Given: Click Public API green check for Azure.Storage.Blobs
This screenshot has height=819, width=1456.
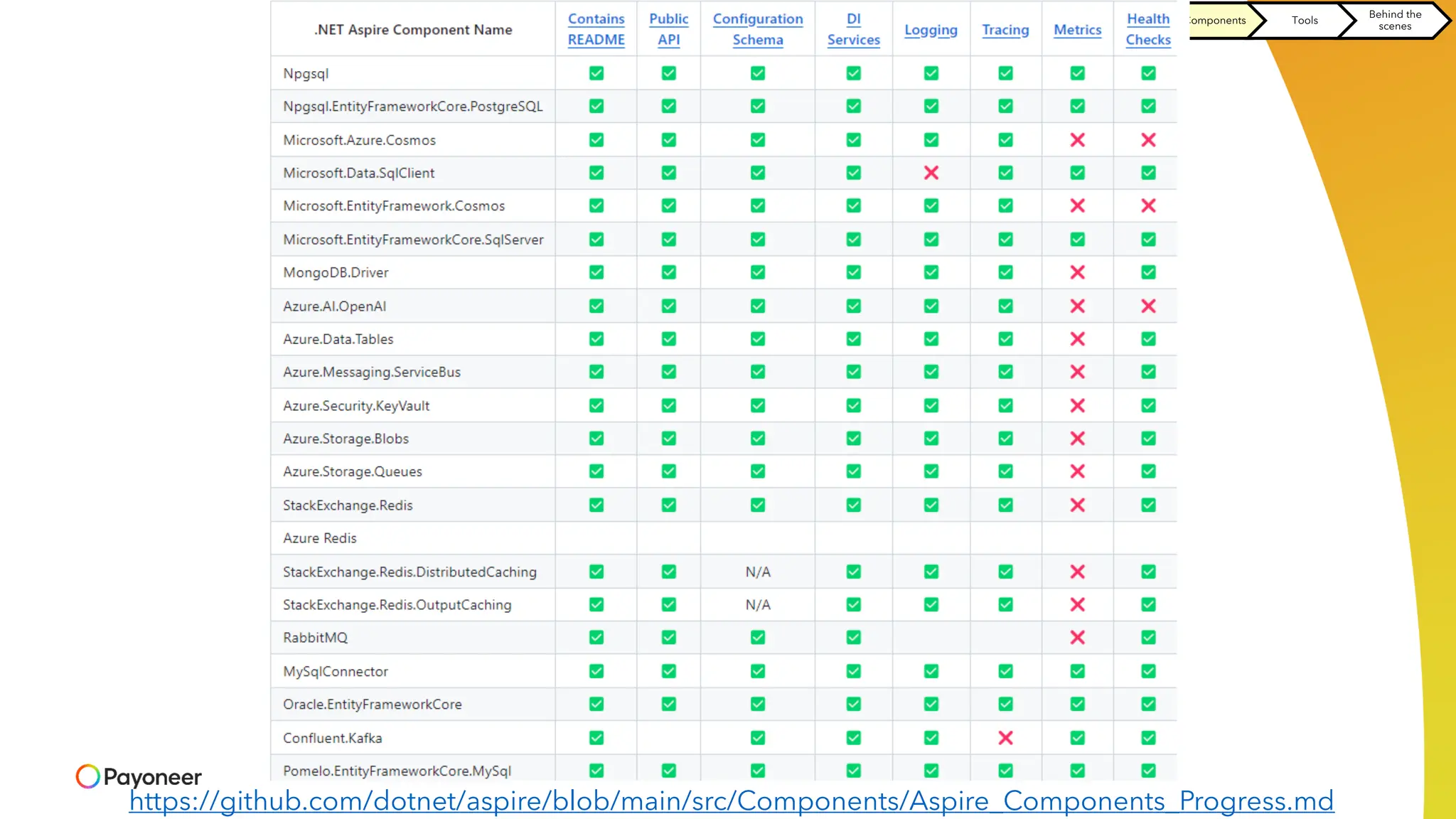Looking at the screenshot, I should [668, 439].
